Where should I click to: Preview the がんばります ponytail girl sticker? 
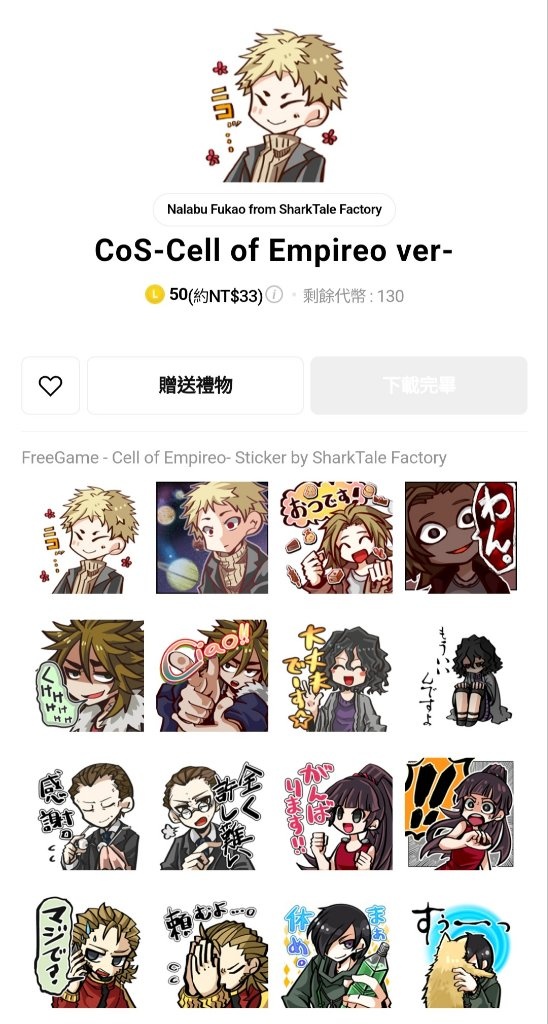click(336, 814)
